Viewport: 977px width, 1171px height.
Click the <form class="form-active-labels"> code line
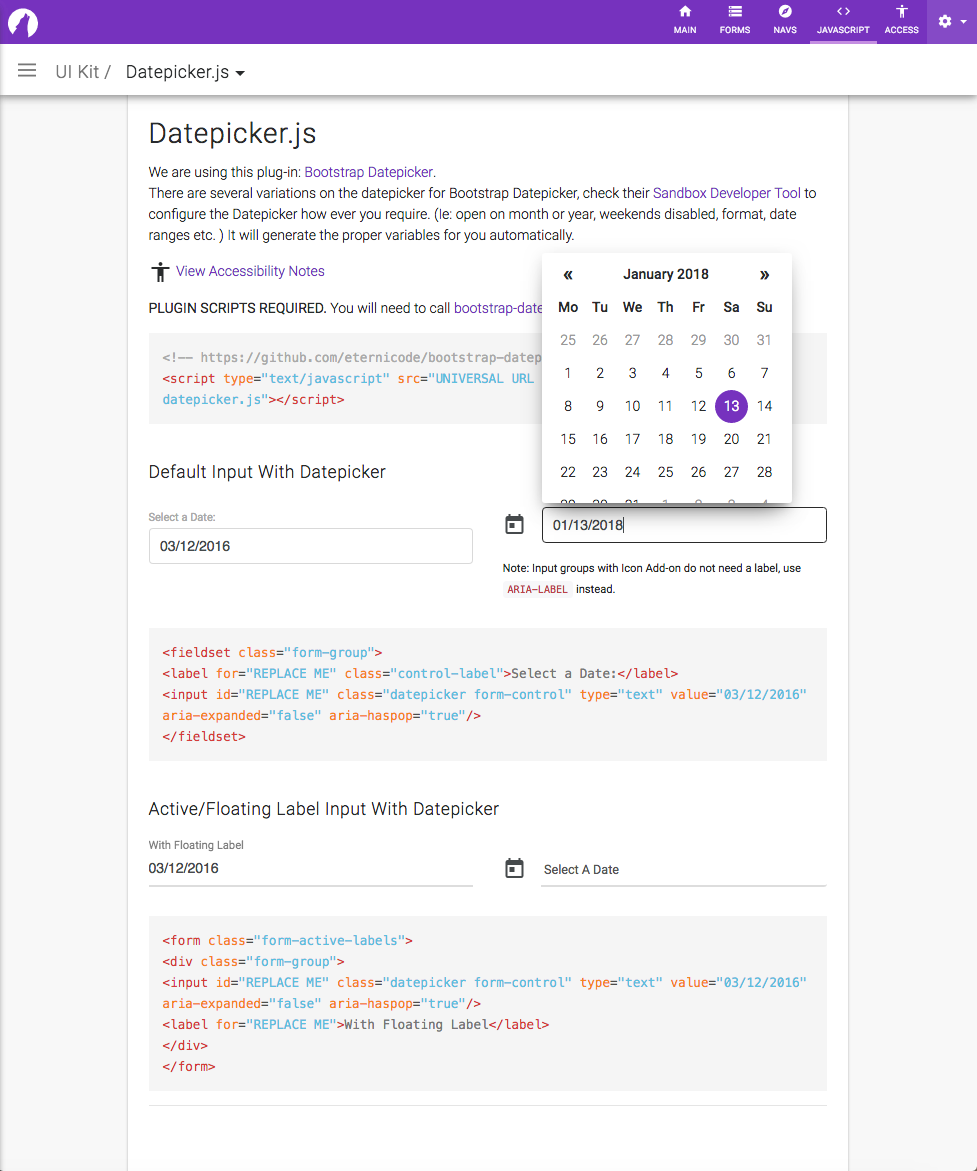point(288,940)
